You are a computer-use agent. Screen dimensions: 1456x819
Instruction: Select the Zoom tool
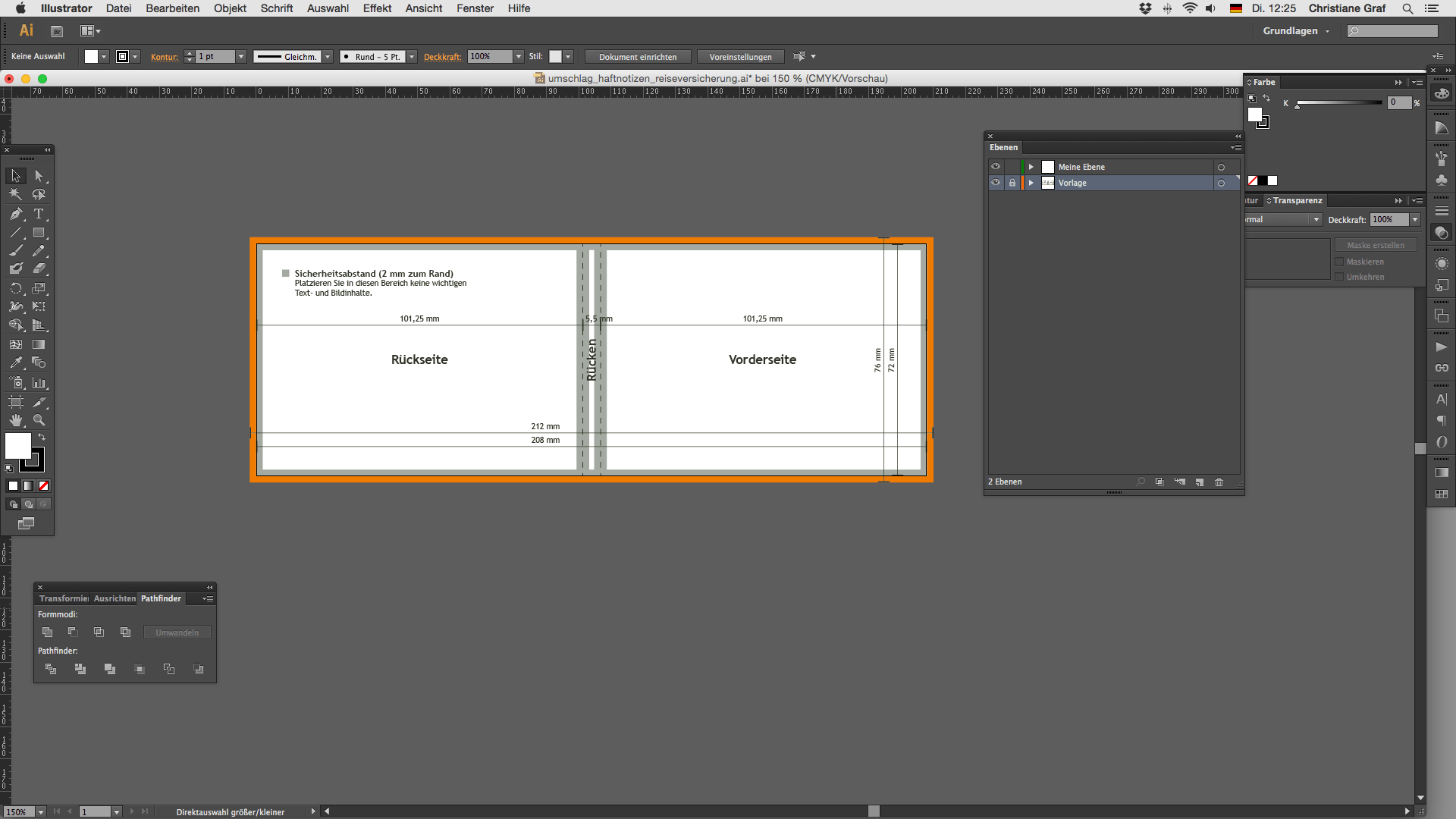point(39,420)
